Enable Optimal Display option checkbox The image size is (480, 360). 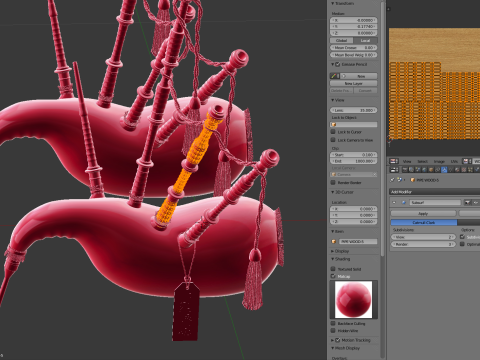462,244
